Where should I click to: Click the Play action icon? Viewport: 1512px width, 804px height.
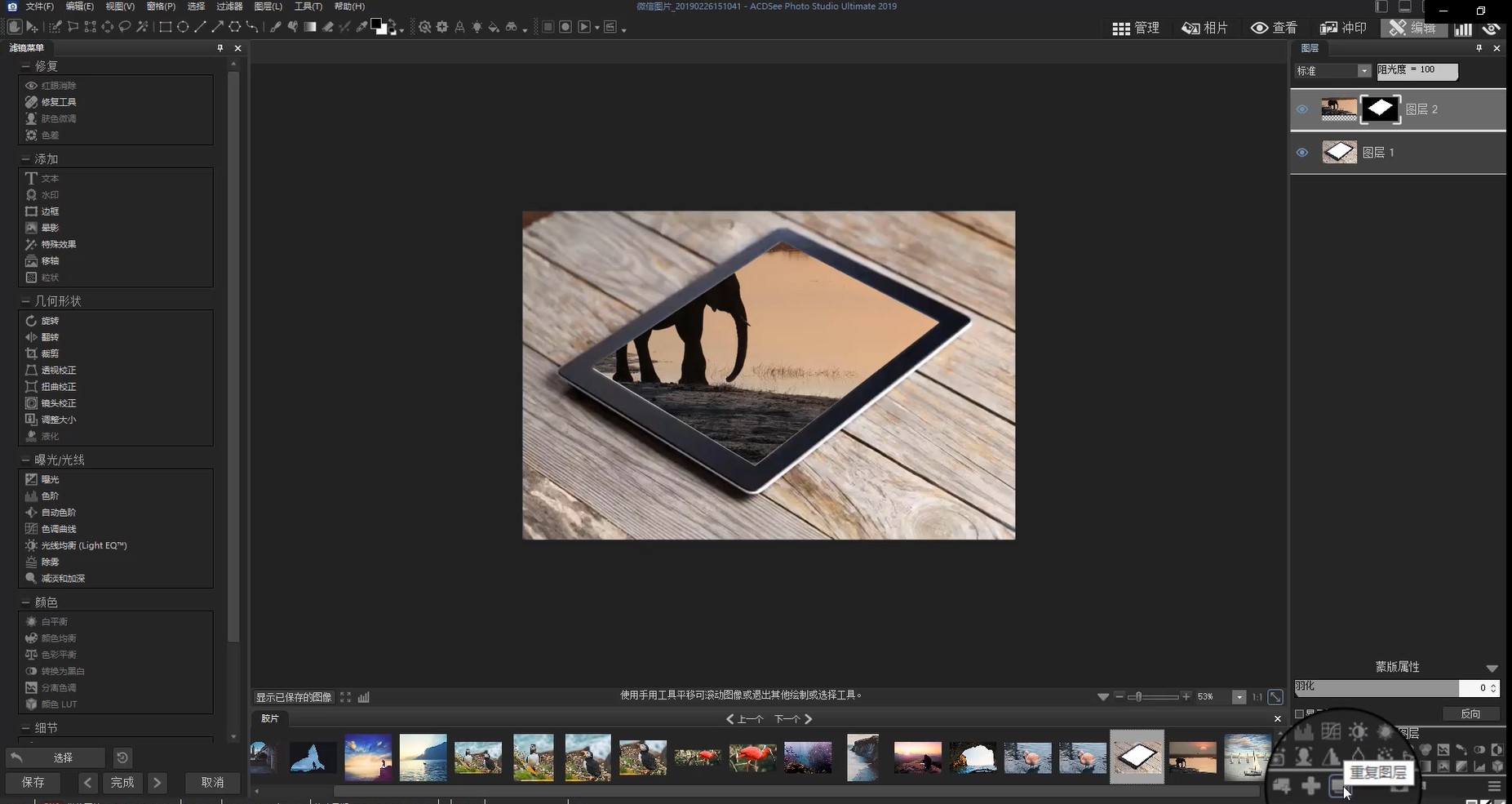coord(584,27)
